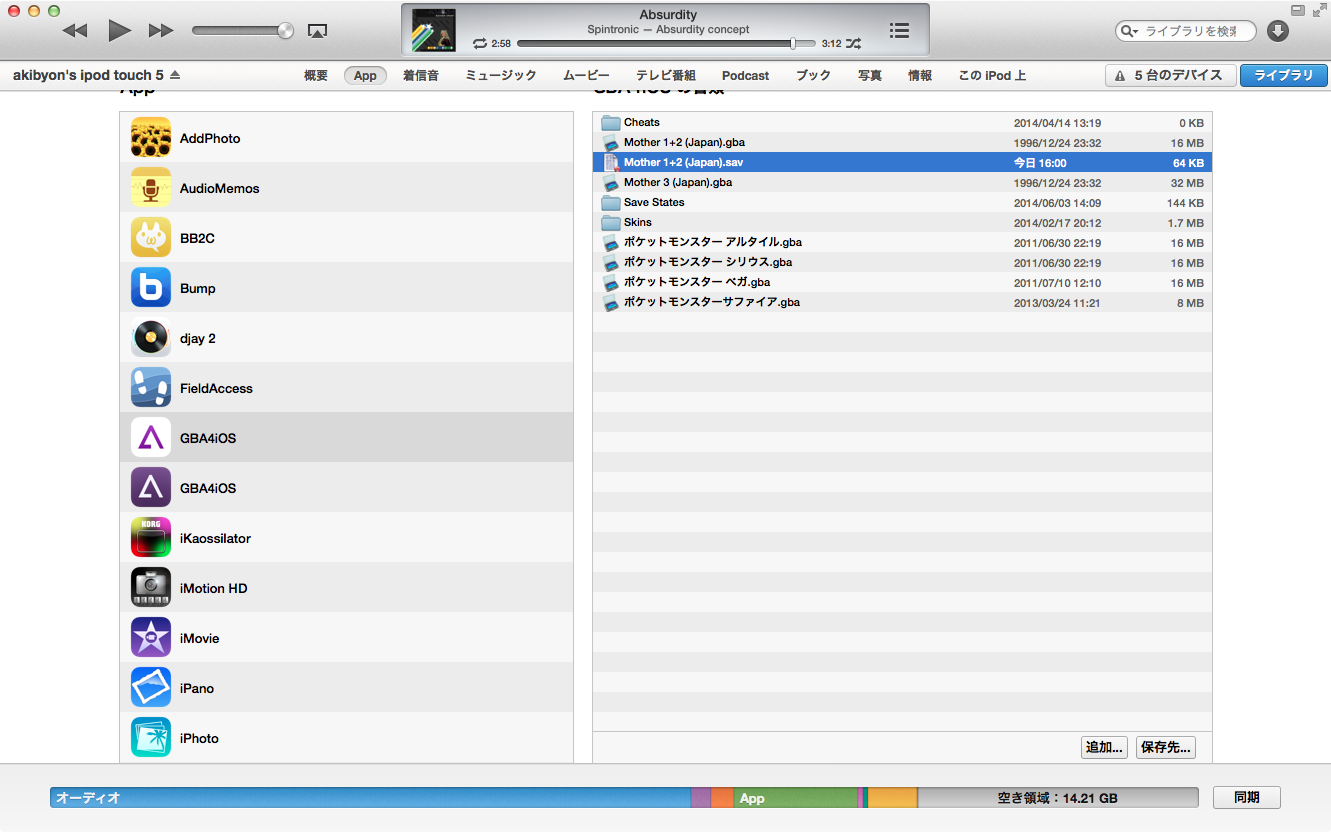Open the ムービー tab
Screen dimensions: 1331x832
(586, 76)
